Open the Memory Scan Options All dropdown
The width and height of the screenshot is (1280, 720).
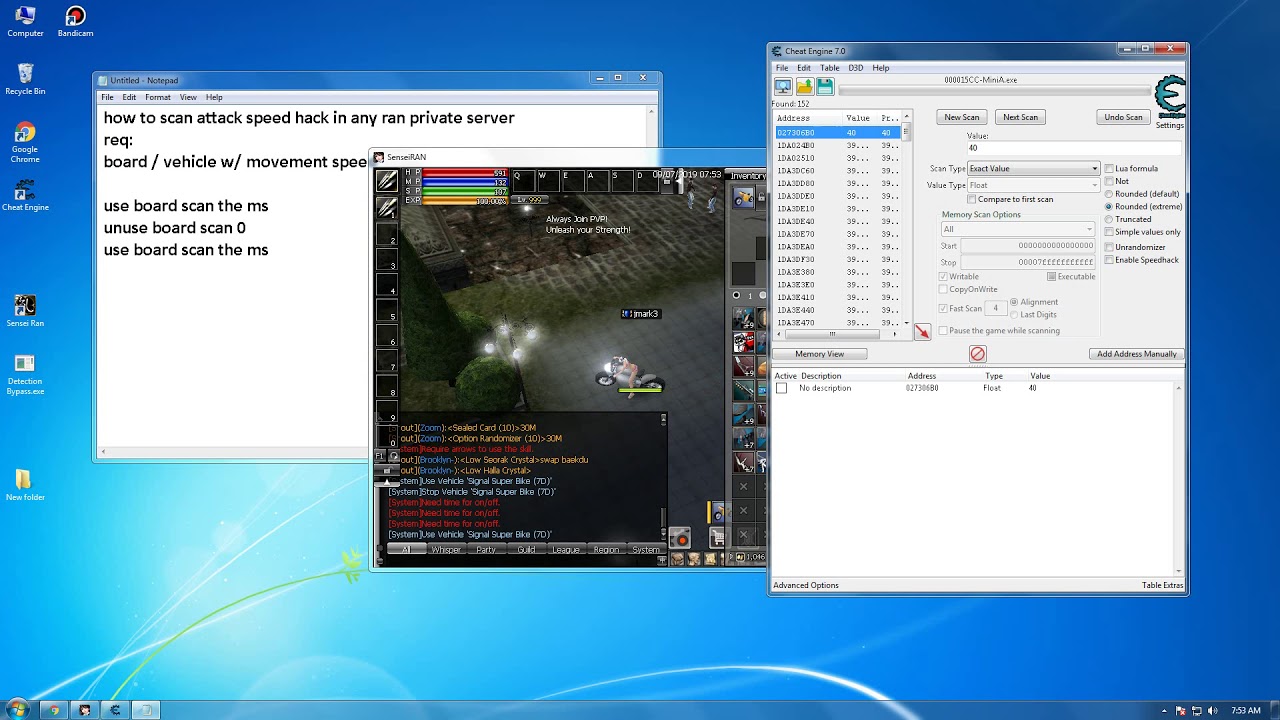(x=1017, y=229)
